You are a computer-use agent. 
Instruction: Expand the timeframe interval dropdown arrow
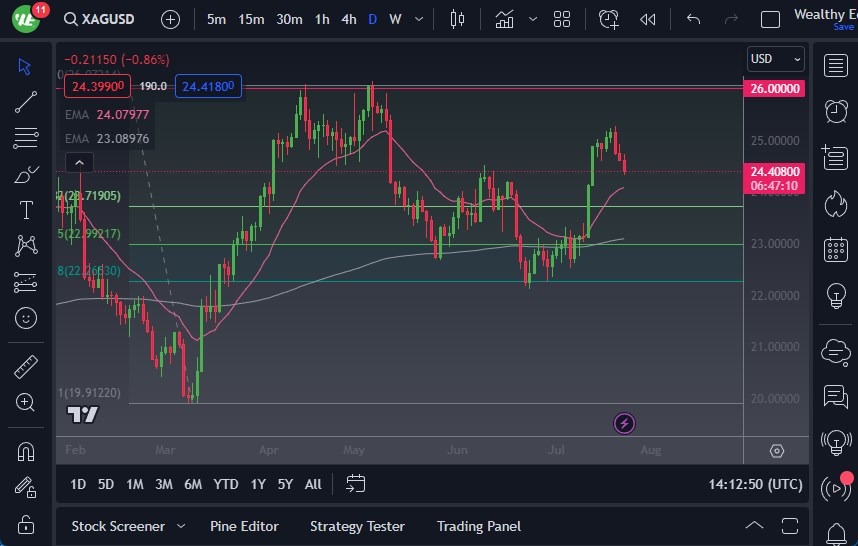(x=418, y=19)
